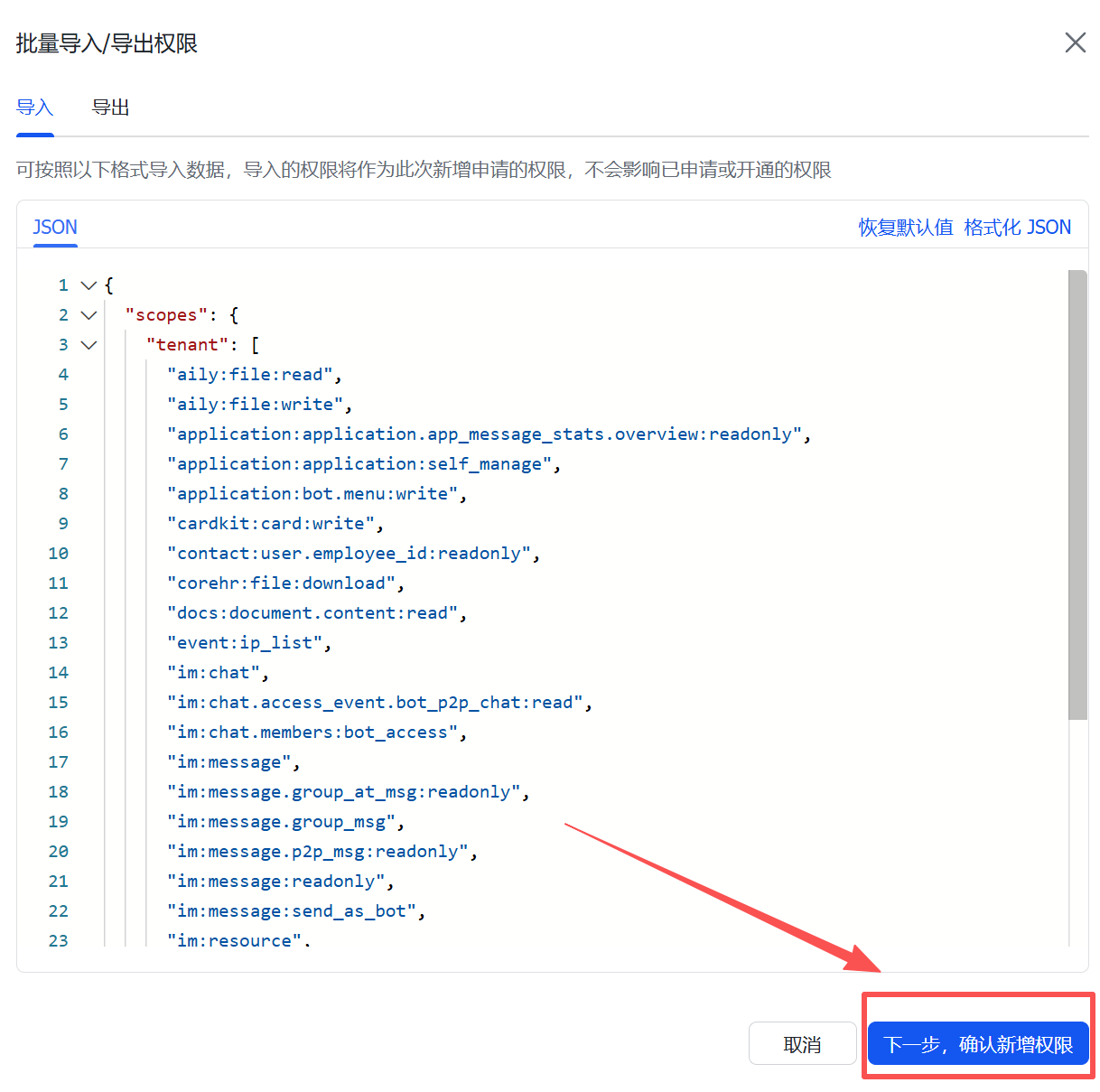Click the "tenant" key text

(187, 345)
